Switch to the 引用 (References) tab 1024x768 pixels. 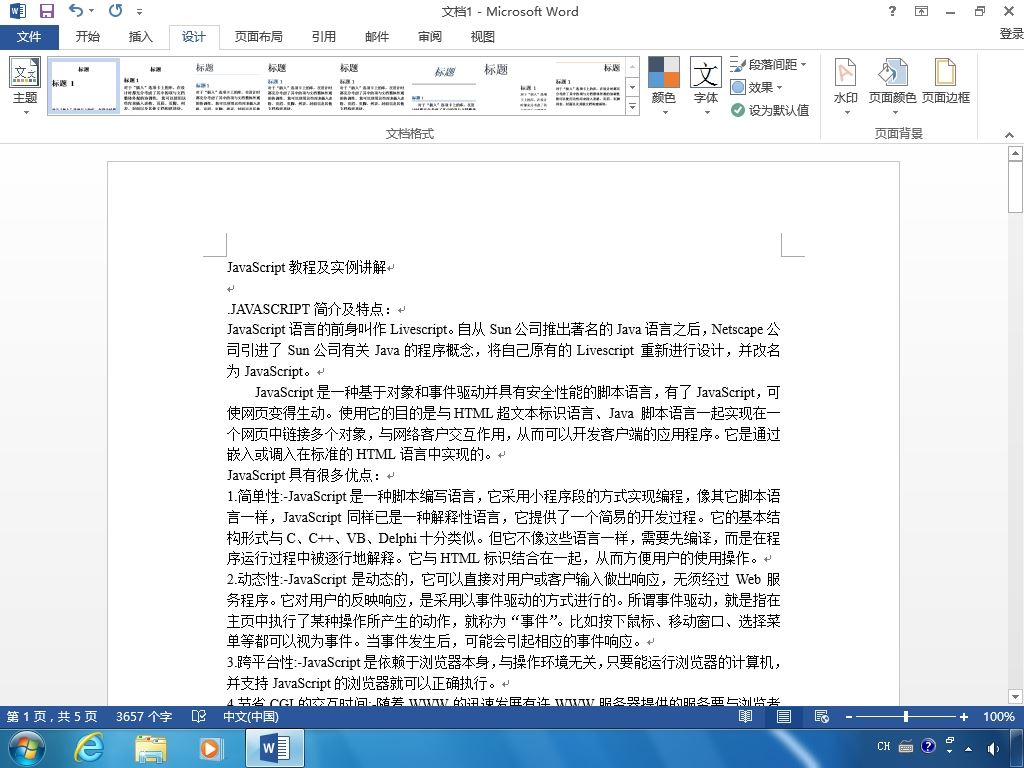(323, 37)
